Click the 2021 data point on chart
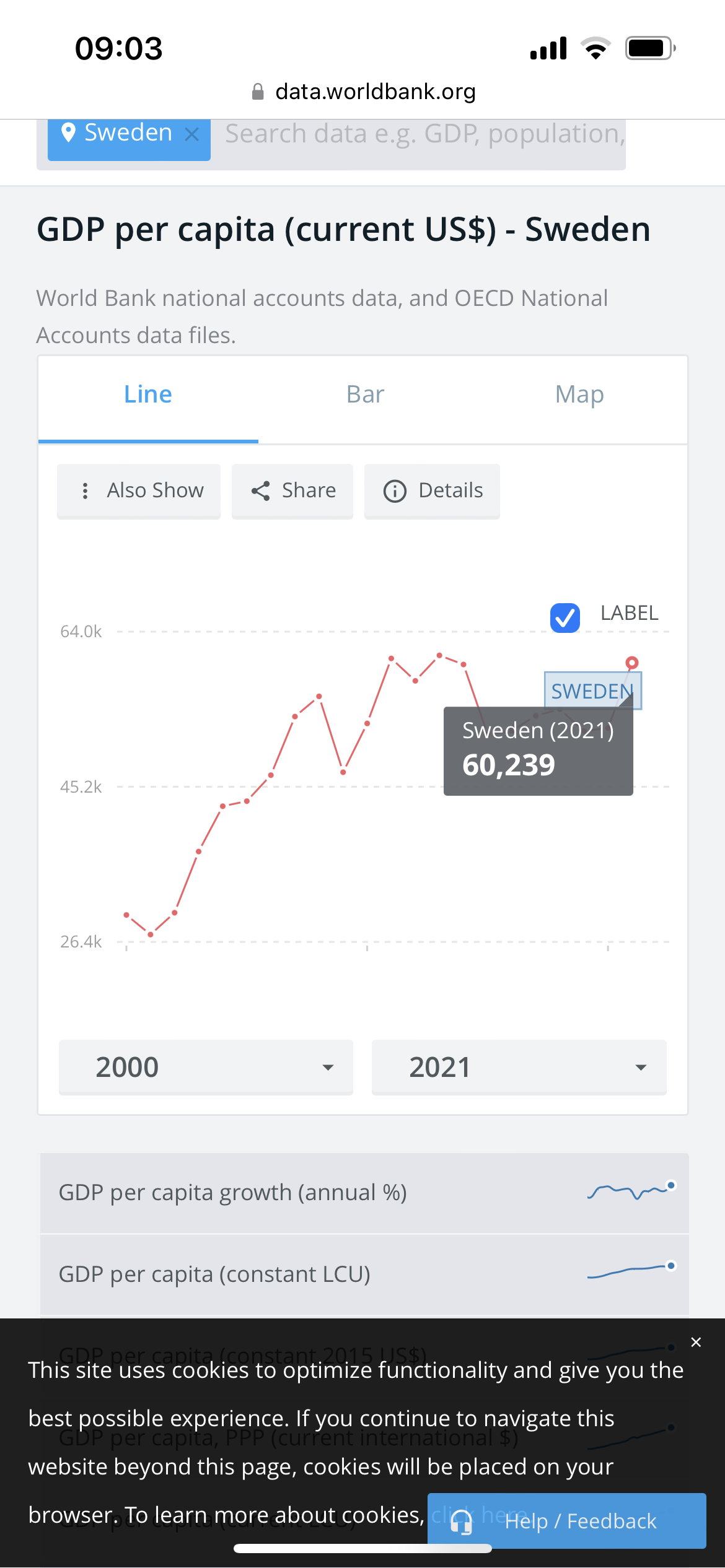 [631, 663]
